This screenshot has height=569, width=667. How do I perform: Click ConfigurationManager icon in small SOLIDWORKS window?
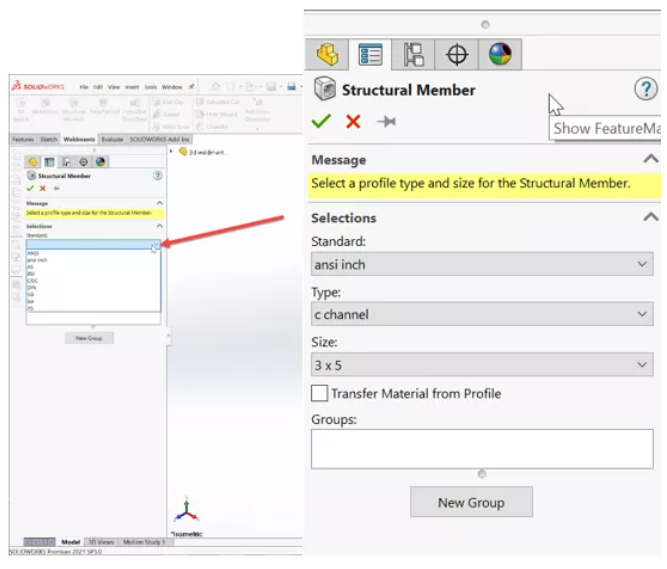pyautogui.click(x=66, y=162)
